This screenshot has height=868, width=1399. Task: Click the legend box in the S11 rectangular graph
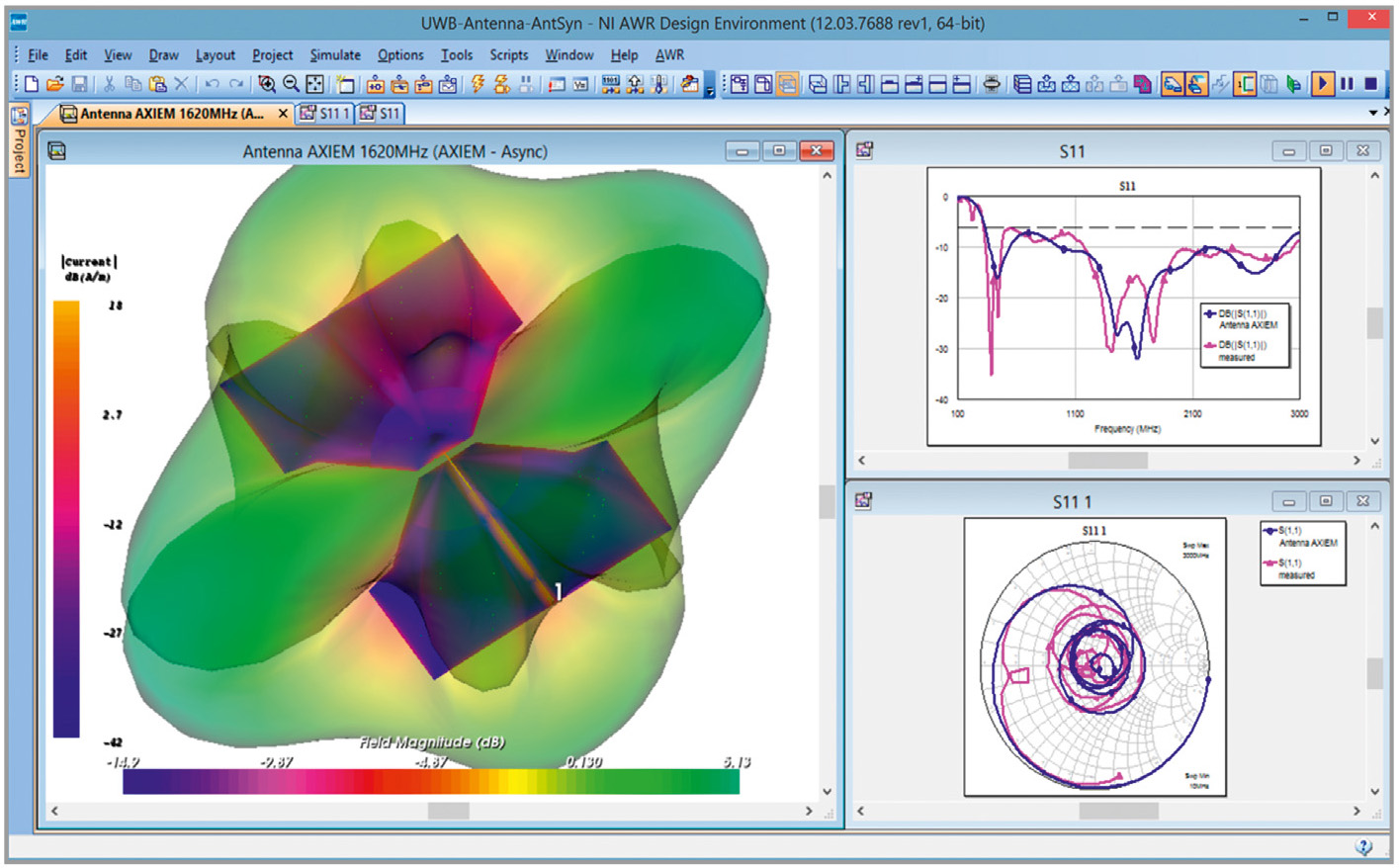(1245, 335)
